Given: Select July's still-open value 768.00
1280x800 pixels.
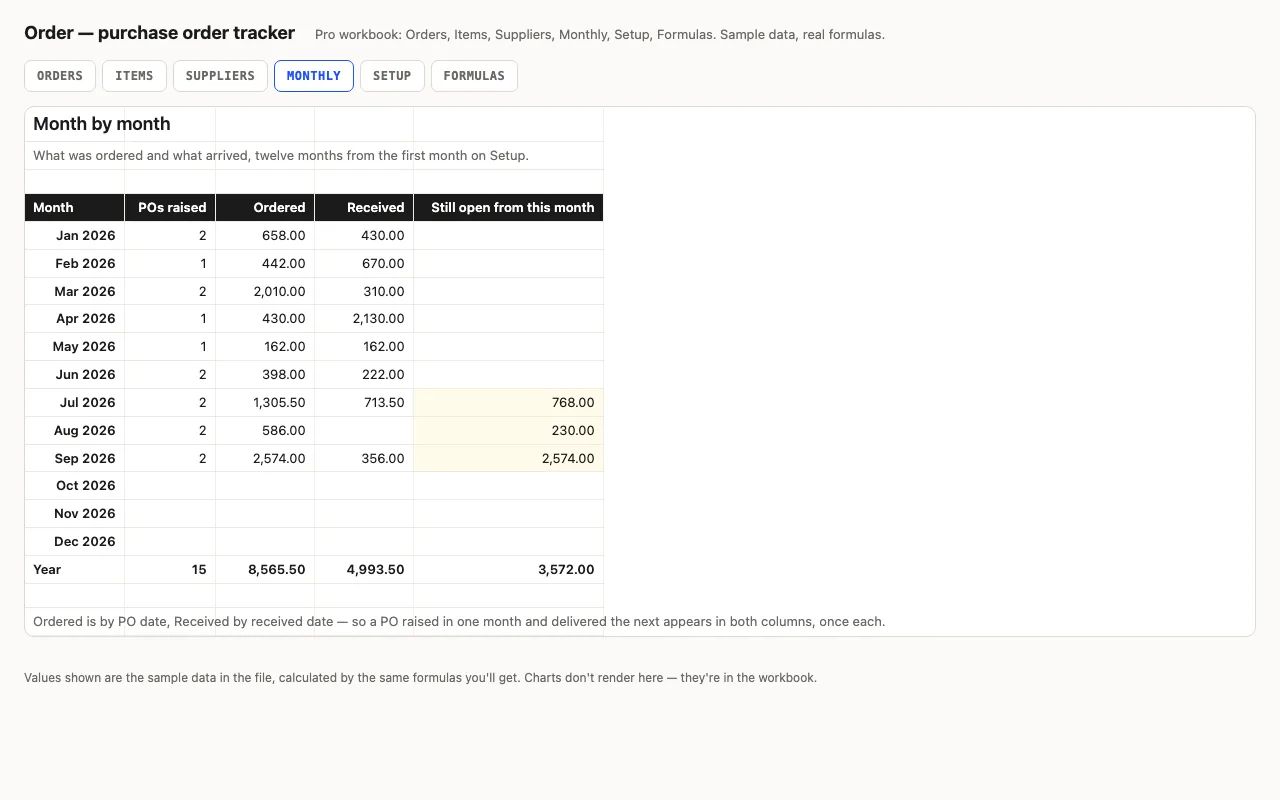Looking at the screenshot, I should click(509, 402).
